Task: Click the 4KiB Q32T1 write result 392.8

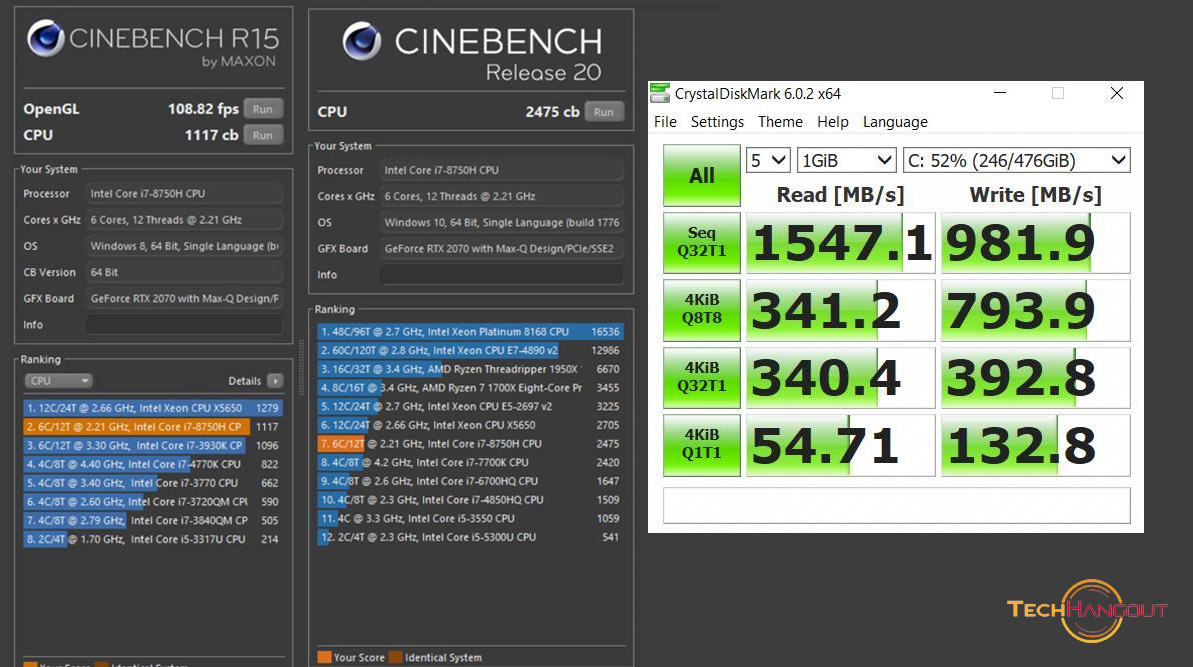Action: click(1036, 377)
